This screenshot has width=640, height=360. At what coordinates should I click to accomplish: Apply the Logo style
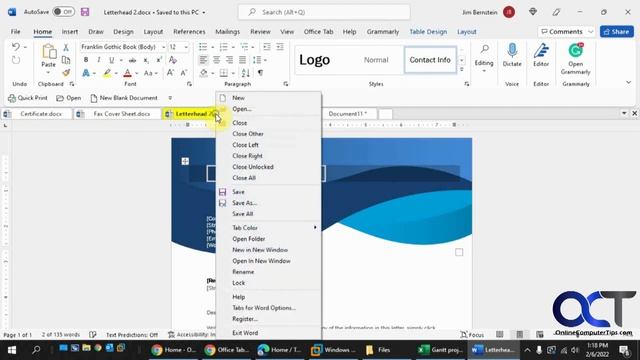coord(314,60)
